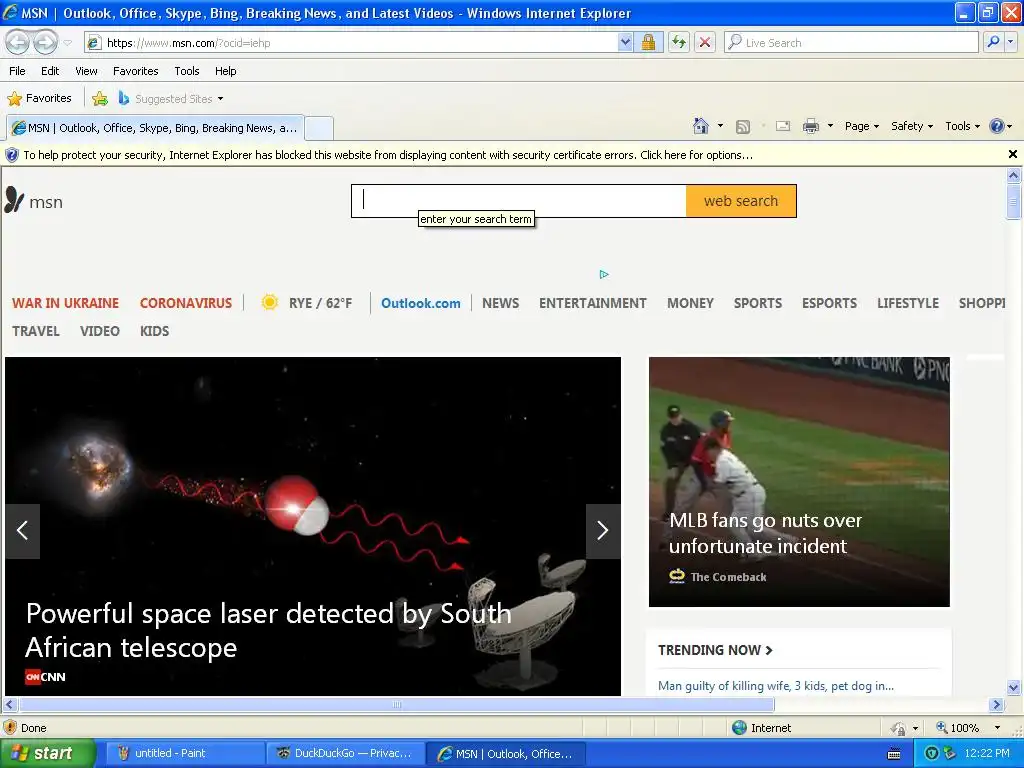The image size is (1024, 768).
Task: Open the Tools menu in menu bar
Action: 187,71
